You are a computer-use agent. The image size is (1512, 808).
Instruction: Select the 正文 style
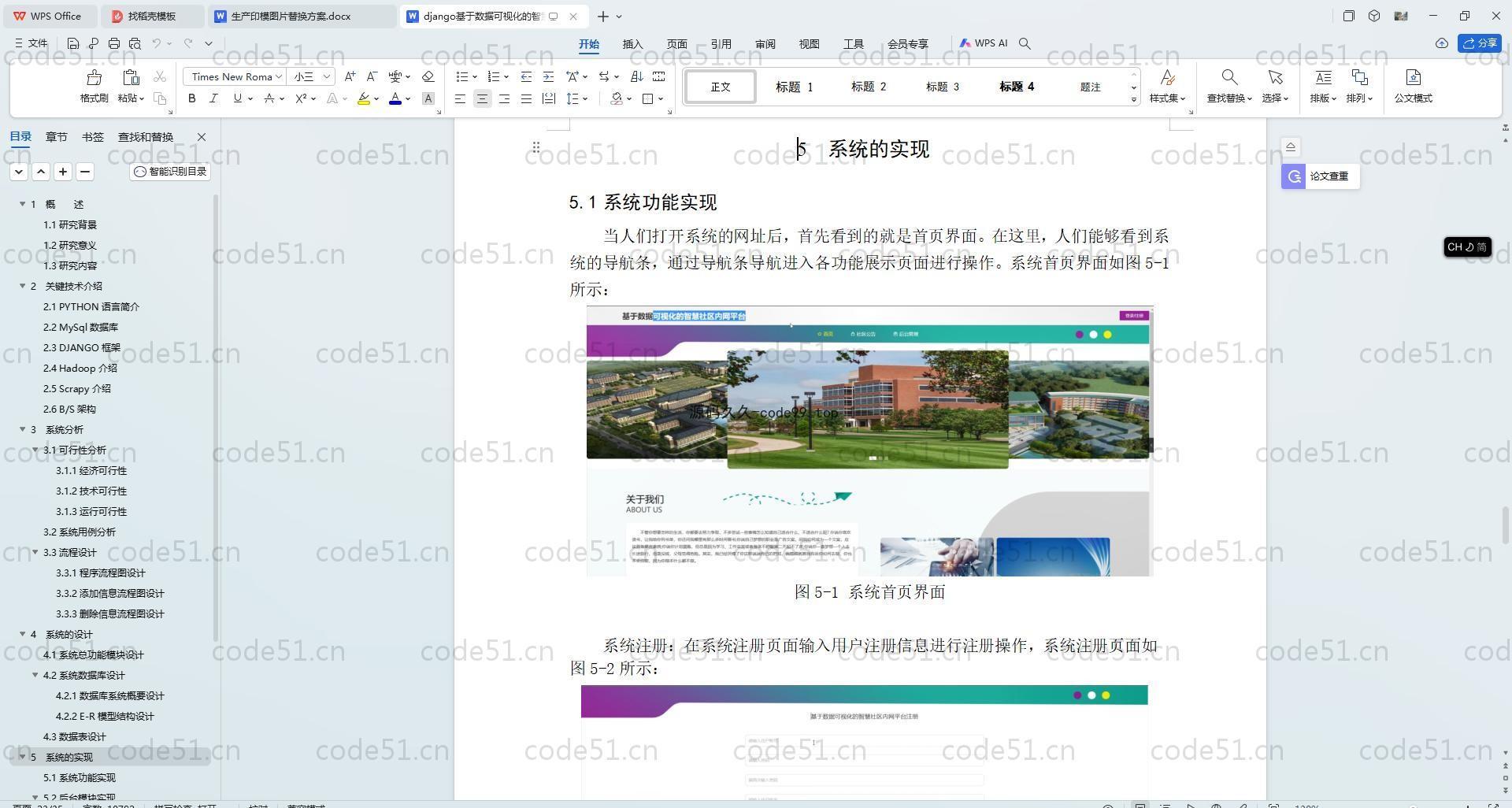coord(721,87)
